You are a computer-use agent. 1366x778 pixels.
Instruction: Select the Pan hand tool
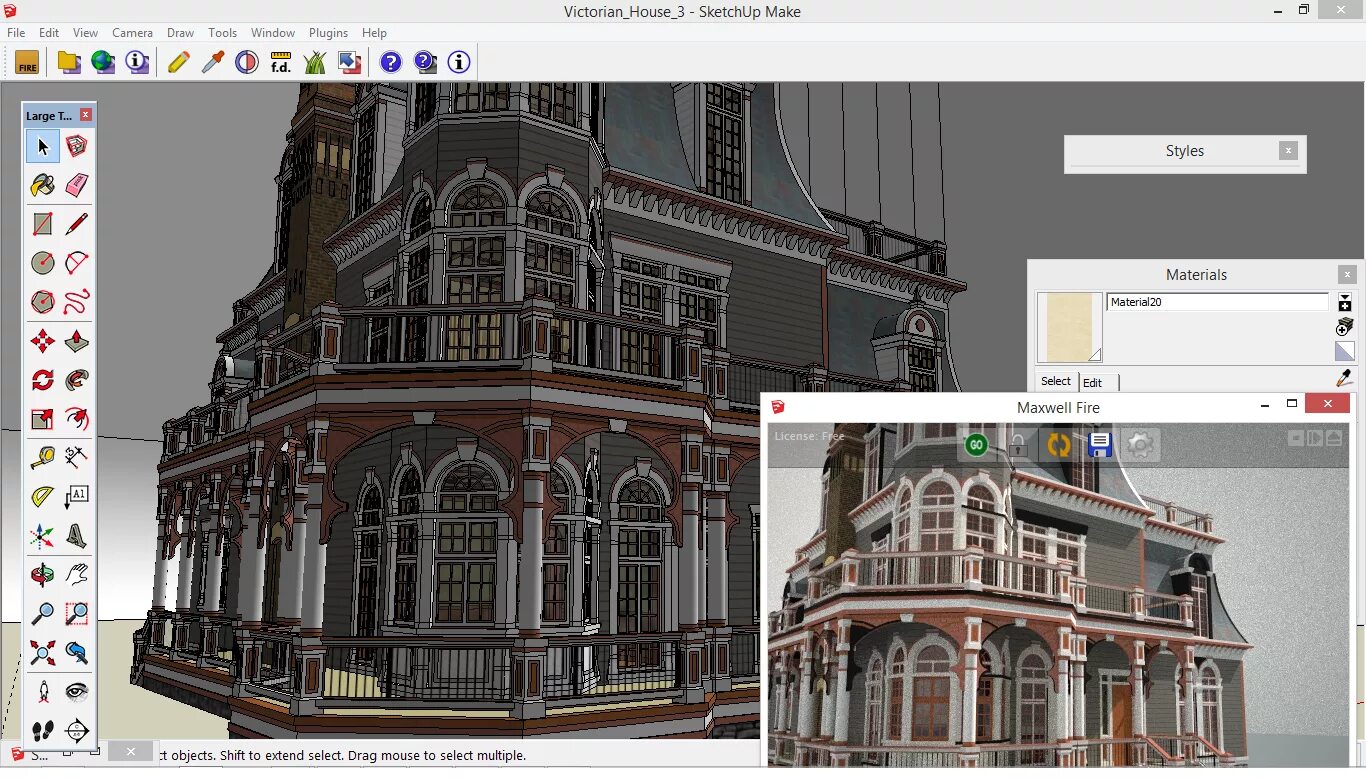point(77,575)
